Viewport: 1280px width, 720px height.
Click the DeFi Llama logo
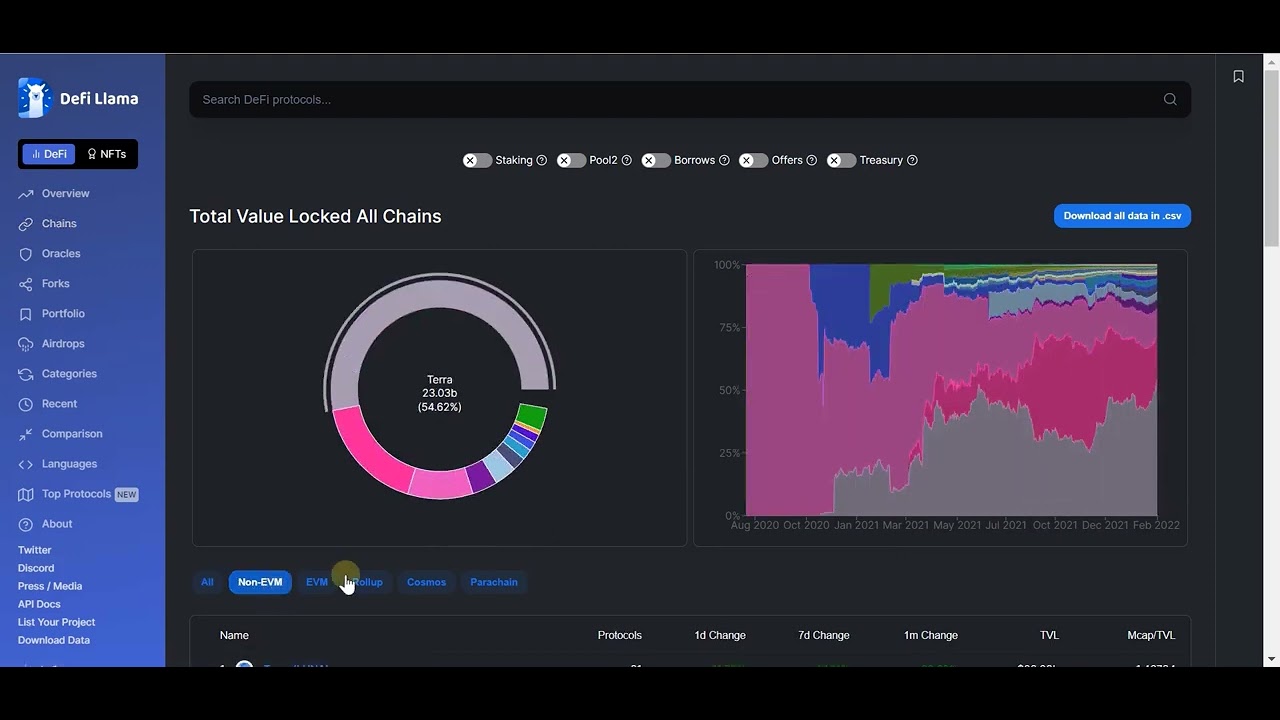[x=78, y=98]
